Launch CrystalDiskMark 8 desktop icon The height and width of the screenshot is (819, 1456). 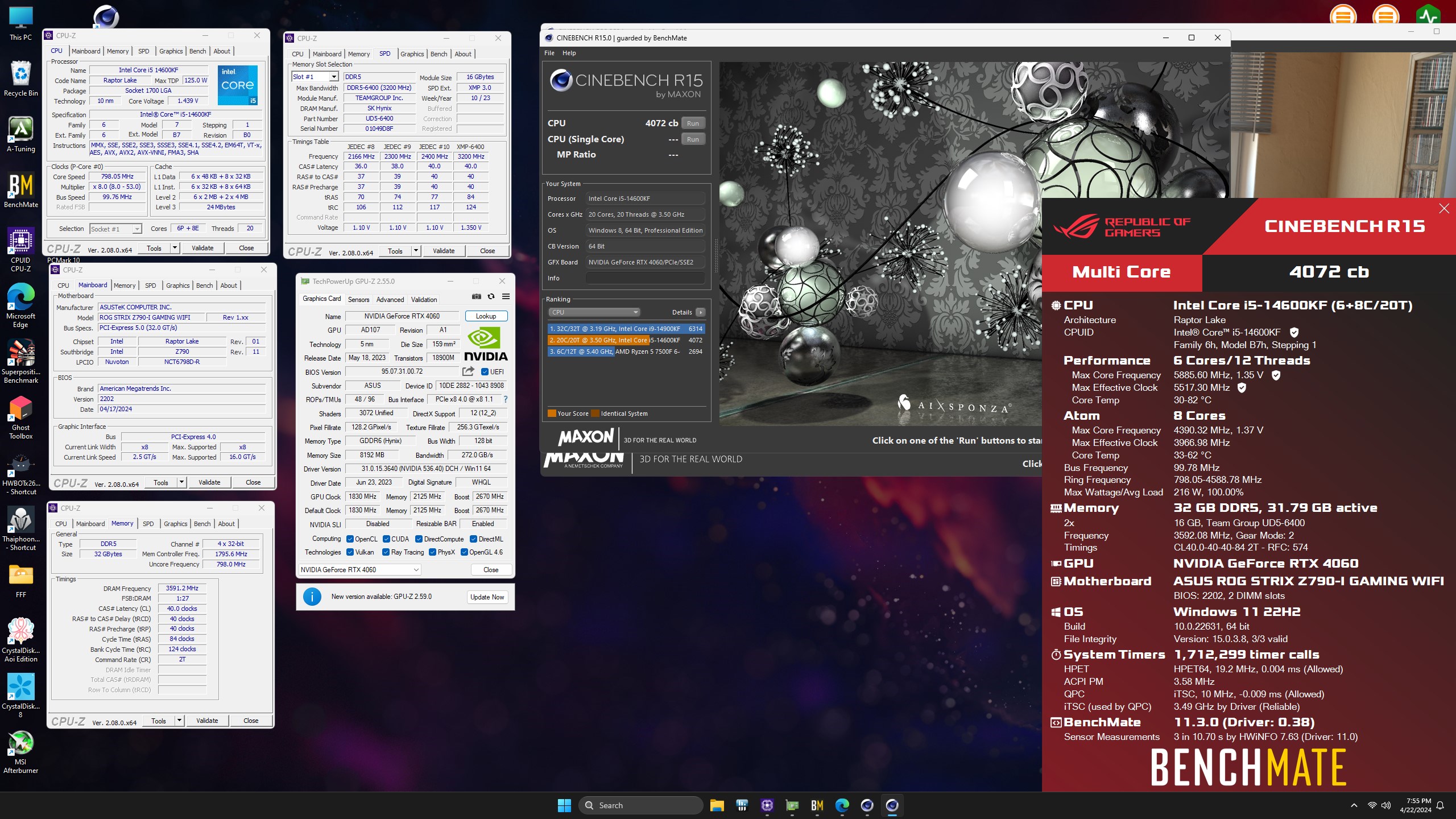point(20,696)
